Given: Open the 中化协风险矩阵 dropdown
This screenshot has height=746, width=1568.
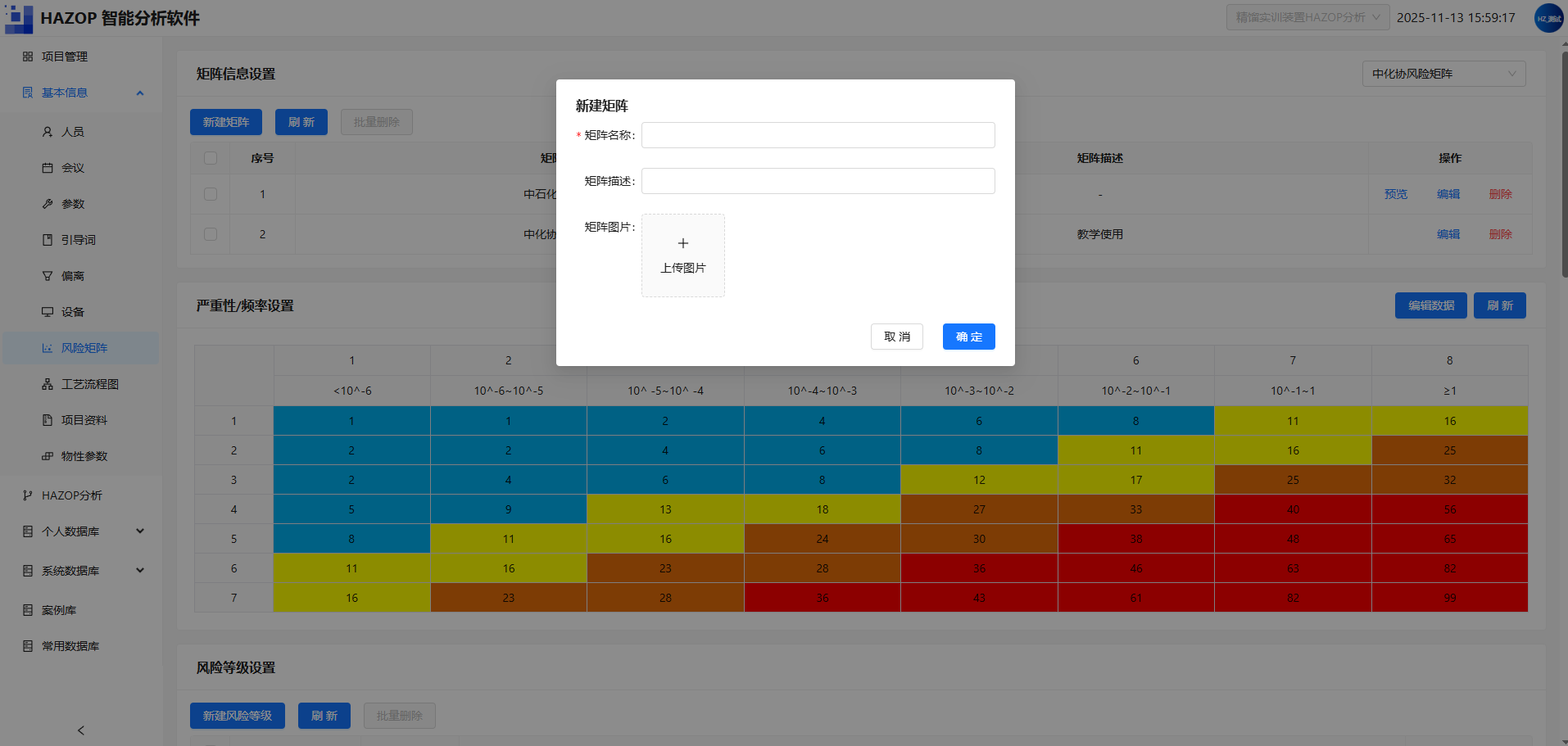Looking at the screenshot, I should [1443, 74].
